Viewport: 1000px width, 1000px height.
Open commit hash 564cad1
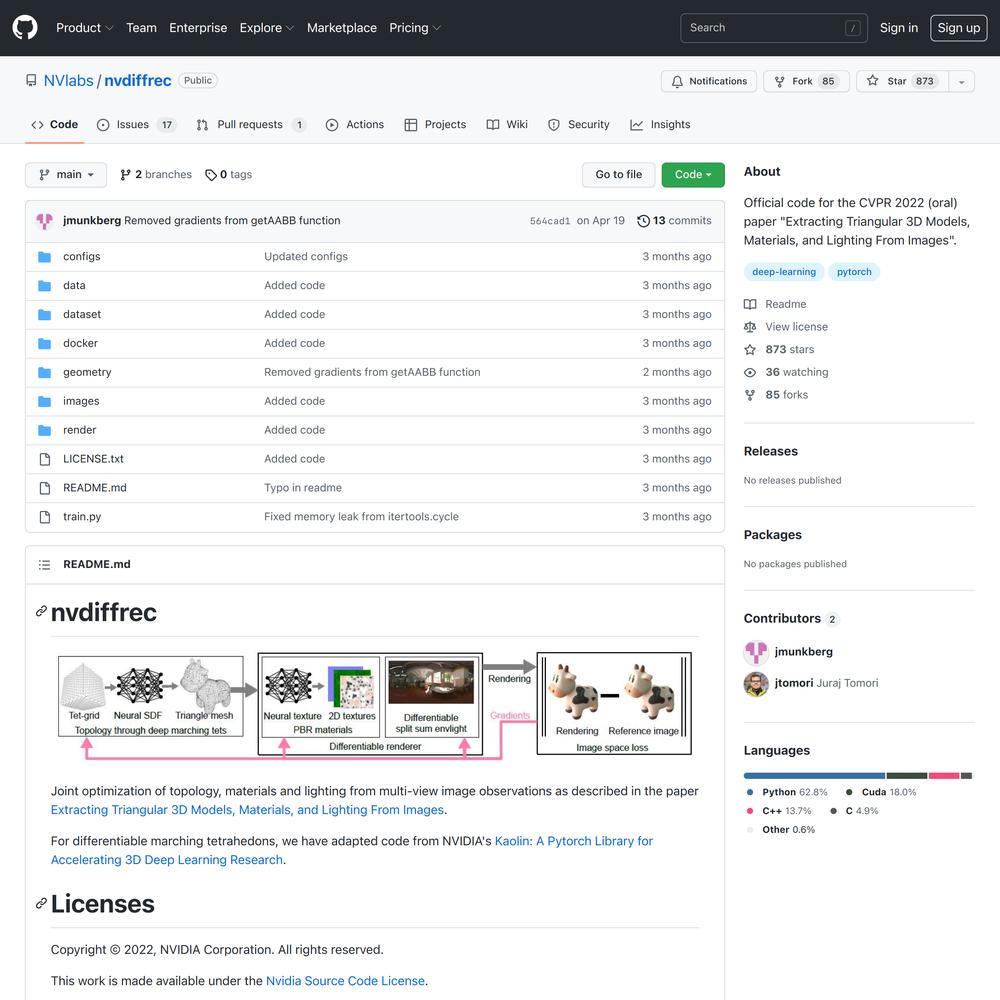(x=550, y=221)
